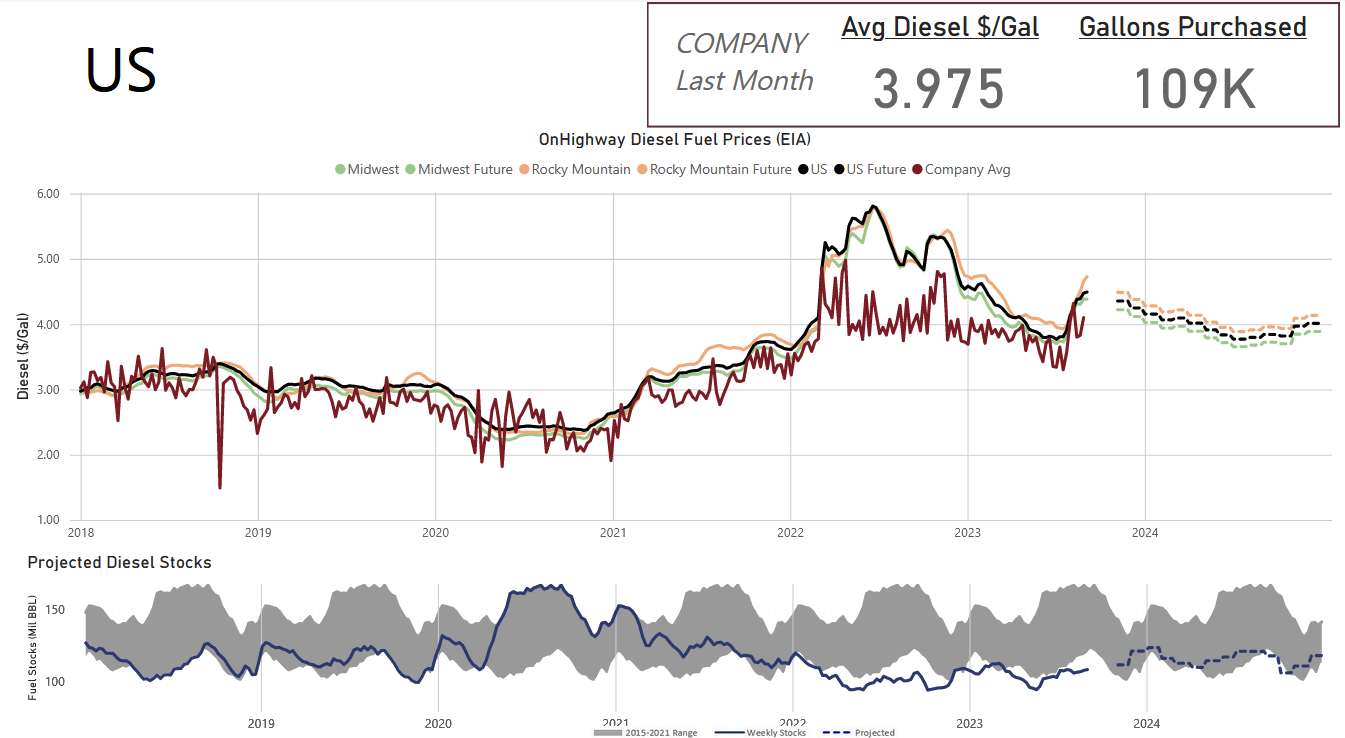
Task: Click the 6.00 y-axis price label
Action: pos(47,194)
